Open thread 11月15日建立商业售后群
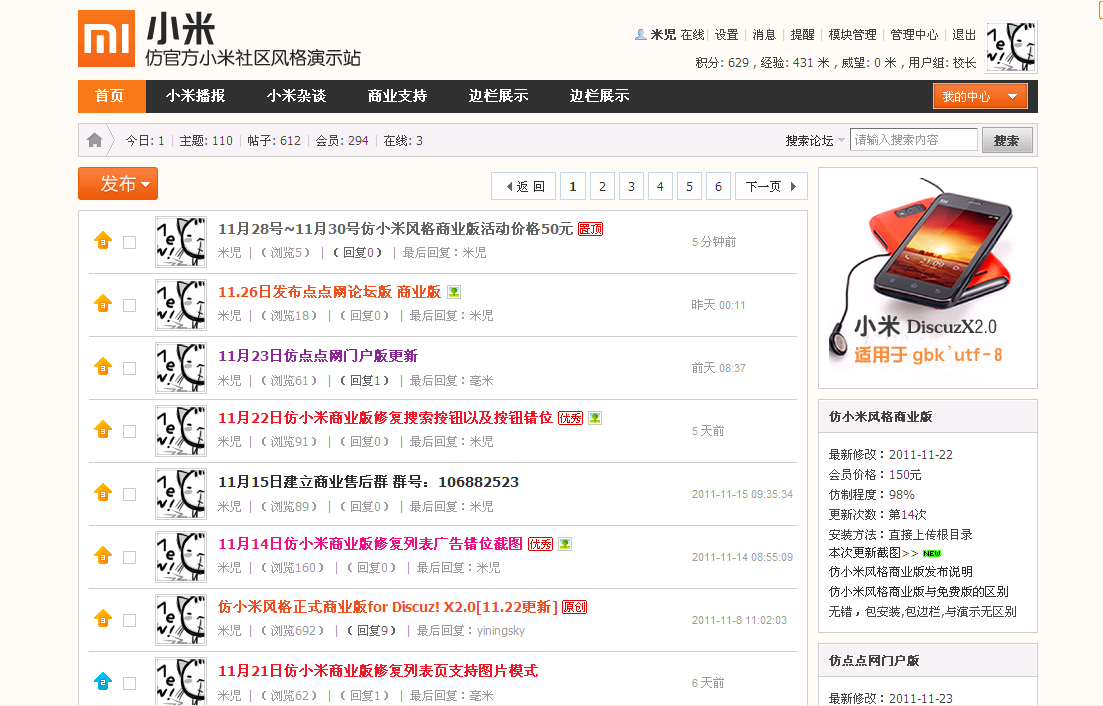1103x706 pixels. pos(369,482)
